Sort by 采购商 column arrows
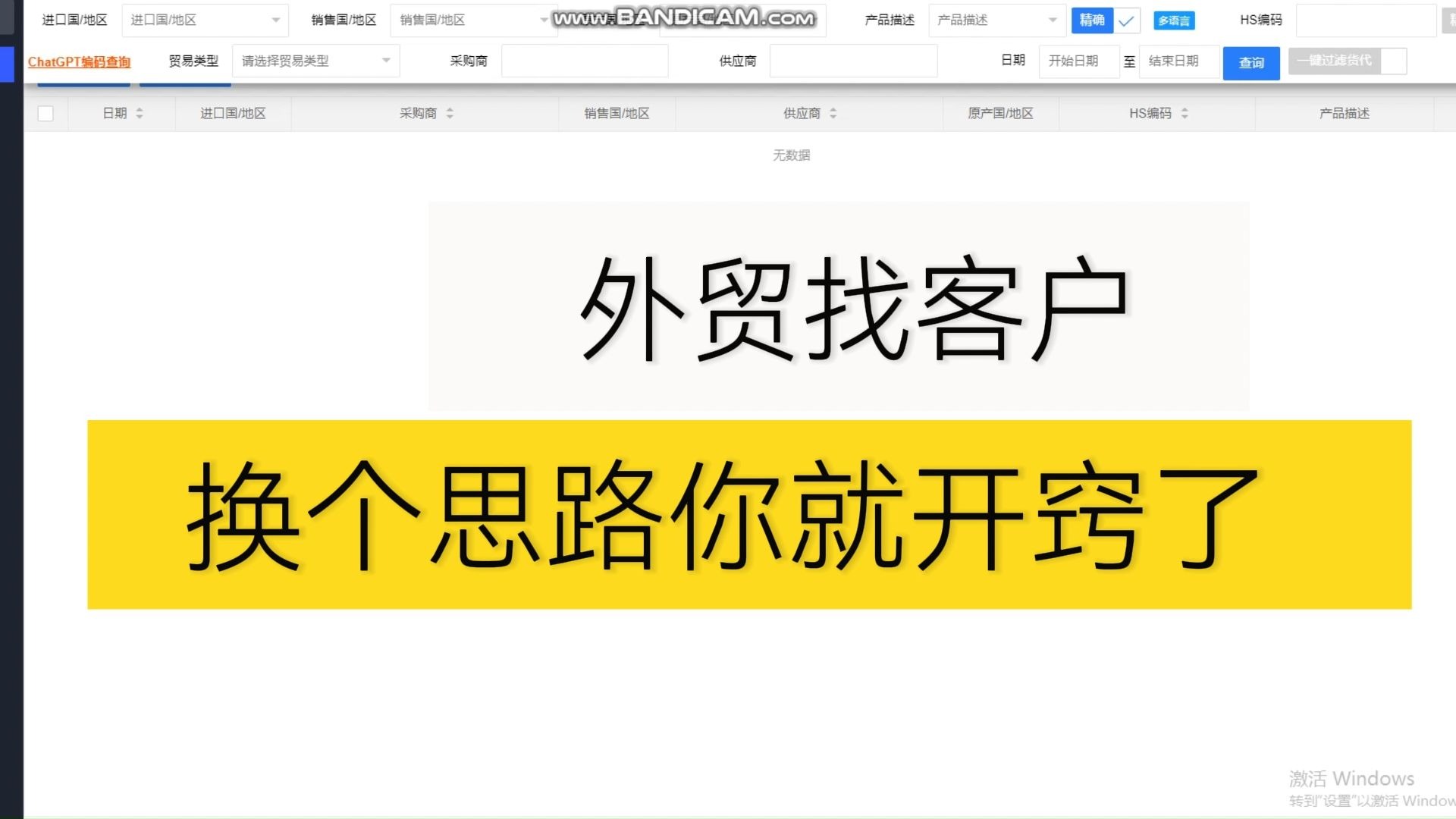This screenshot has height=819, width=1456. coord(450,114)
